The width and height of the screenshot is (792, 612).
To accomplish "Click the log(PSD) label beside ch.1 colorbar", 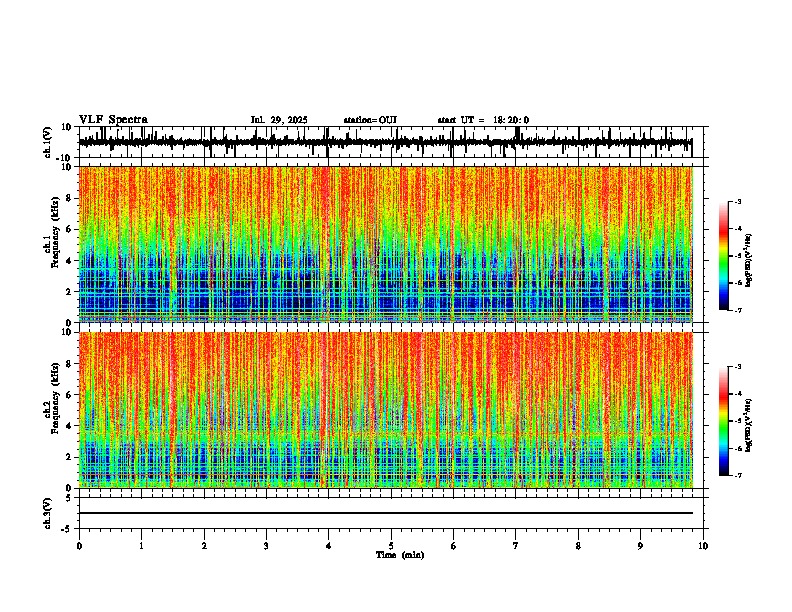I will (x=749, y=260).
